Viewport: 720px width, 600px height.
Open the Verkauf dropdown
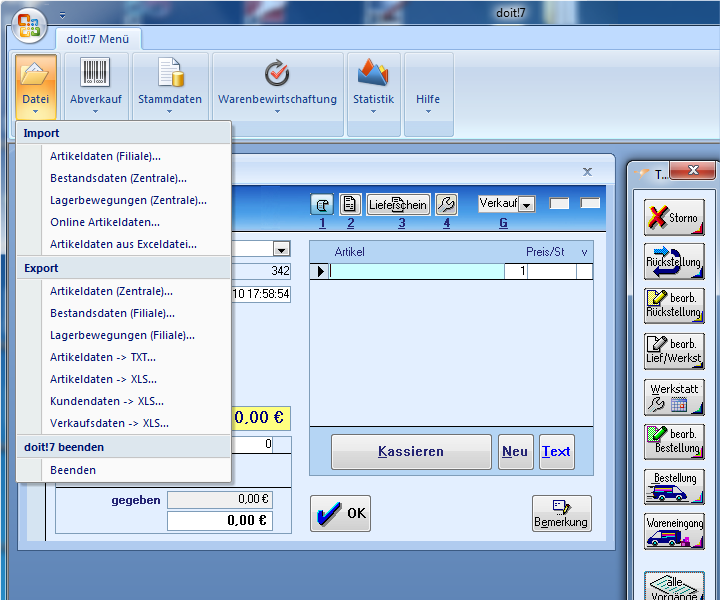[527, 204]
